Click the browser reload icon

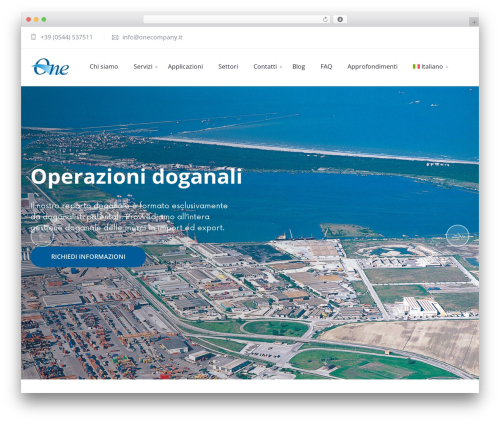(325, 19)
